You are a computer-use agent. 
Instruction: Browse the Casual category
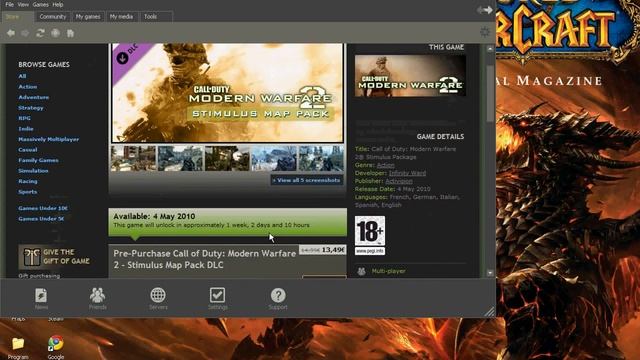point(28,150)
